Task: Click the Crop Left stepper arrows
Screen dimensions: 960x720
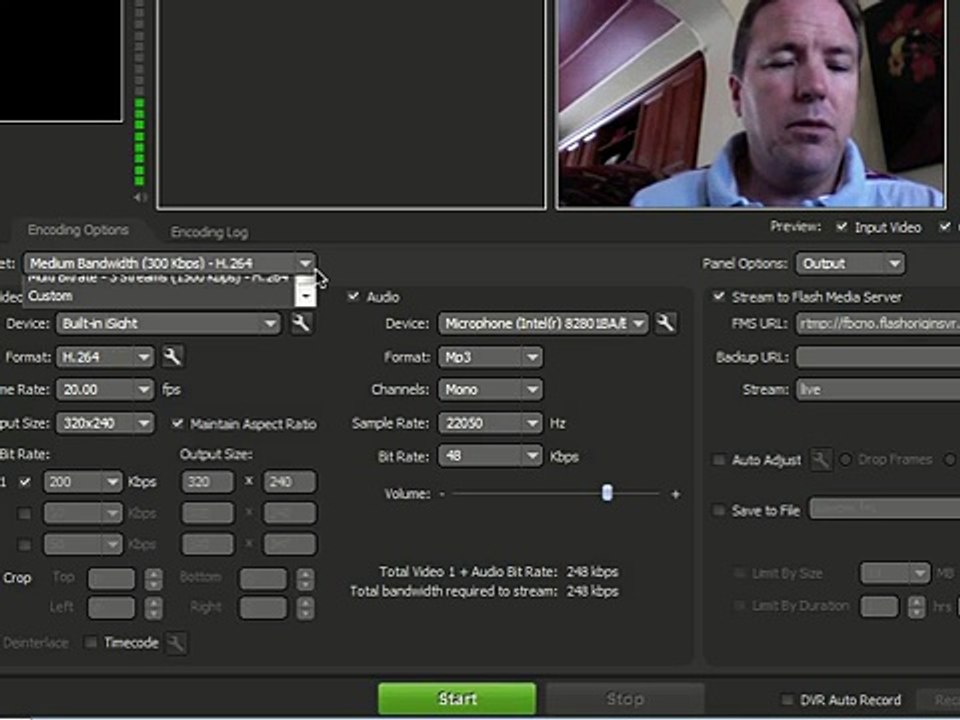Action: (x=154, y=608)
